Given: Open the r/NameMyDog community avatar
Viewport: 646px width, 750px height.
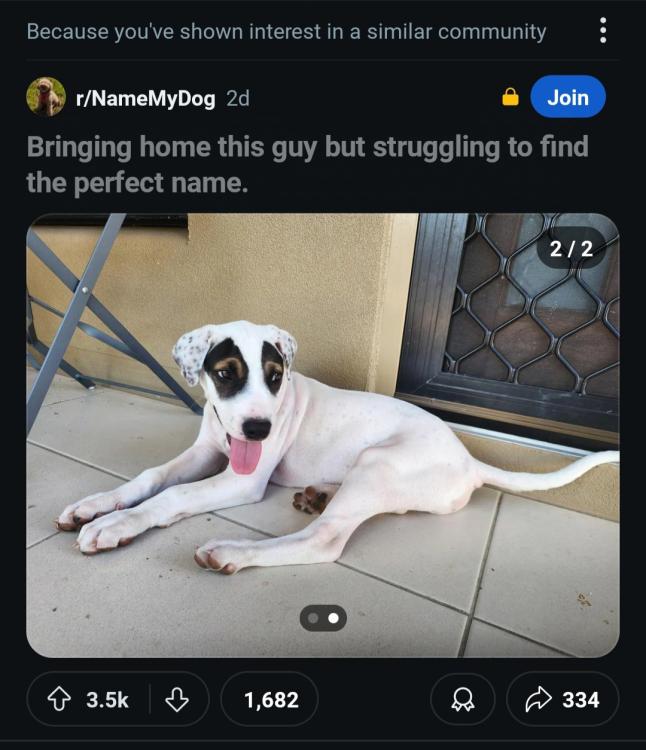Looking at the screenshot, I should (x=45, y=97).
